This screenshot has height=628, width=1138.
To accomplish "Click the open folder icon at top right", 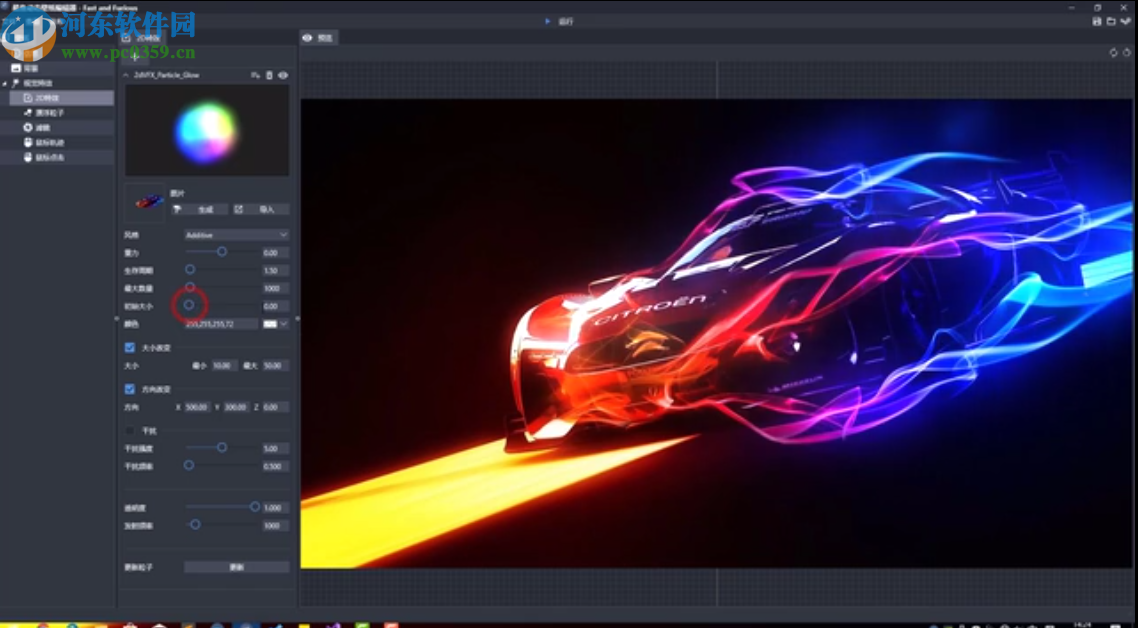I will 1110,21.
